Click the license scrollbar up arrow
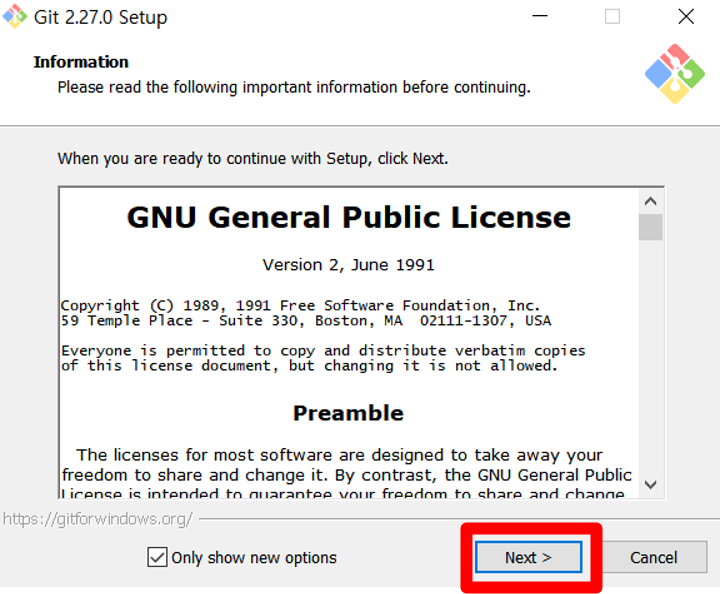720x594 pixels. pyautogui.click(x=650, y=201)
